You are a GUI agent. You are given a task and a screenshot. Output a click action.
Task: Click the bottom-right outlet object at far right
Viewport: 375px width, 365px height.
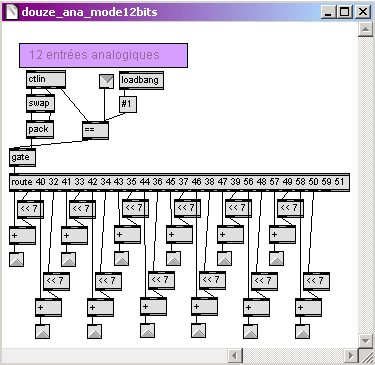pos(302,332)
